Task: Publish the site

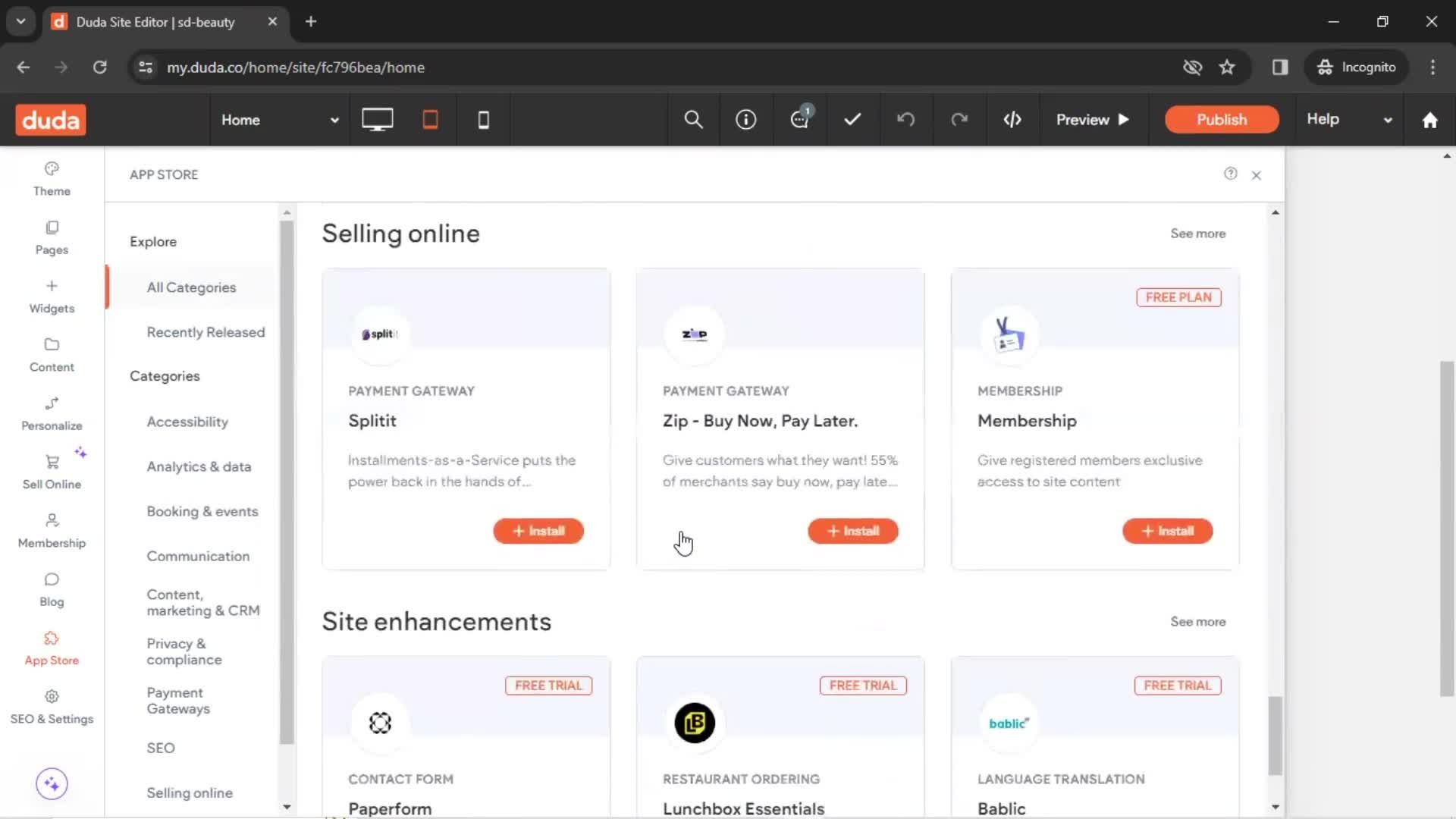Action: click(x=1222, y=120)
